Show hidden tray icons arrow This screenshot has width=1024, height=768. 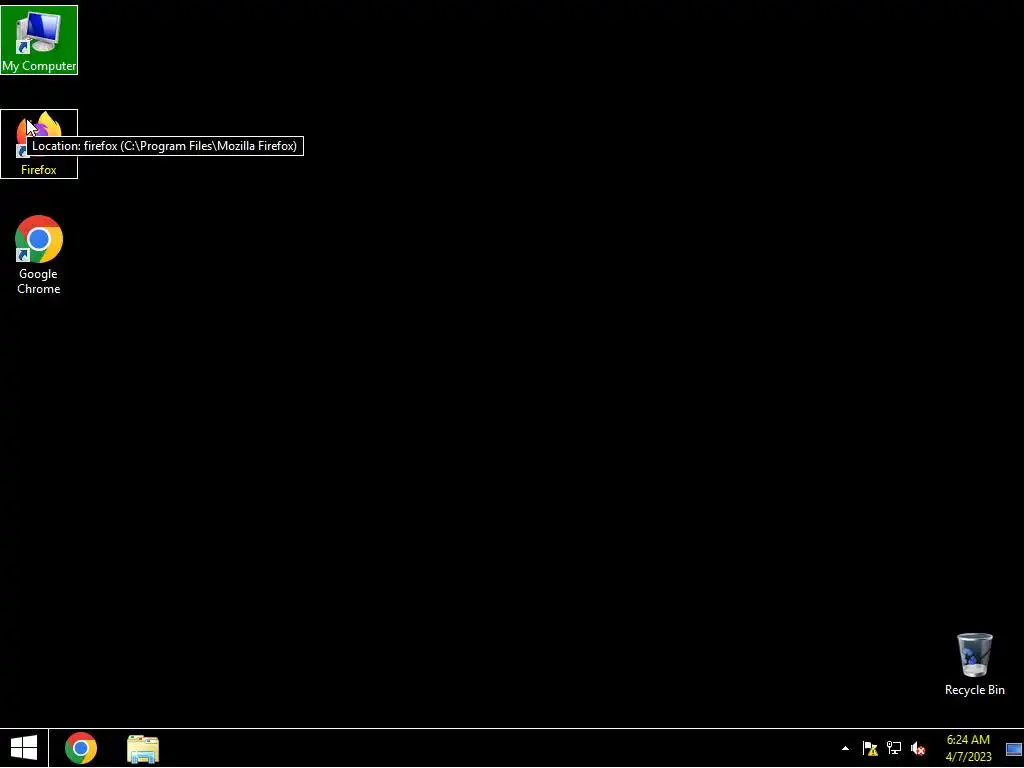tap(845, 748)
